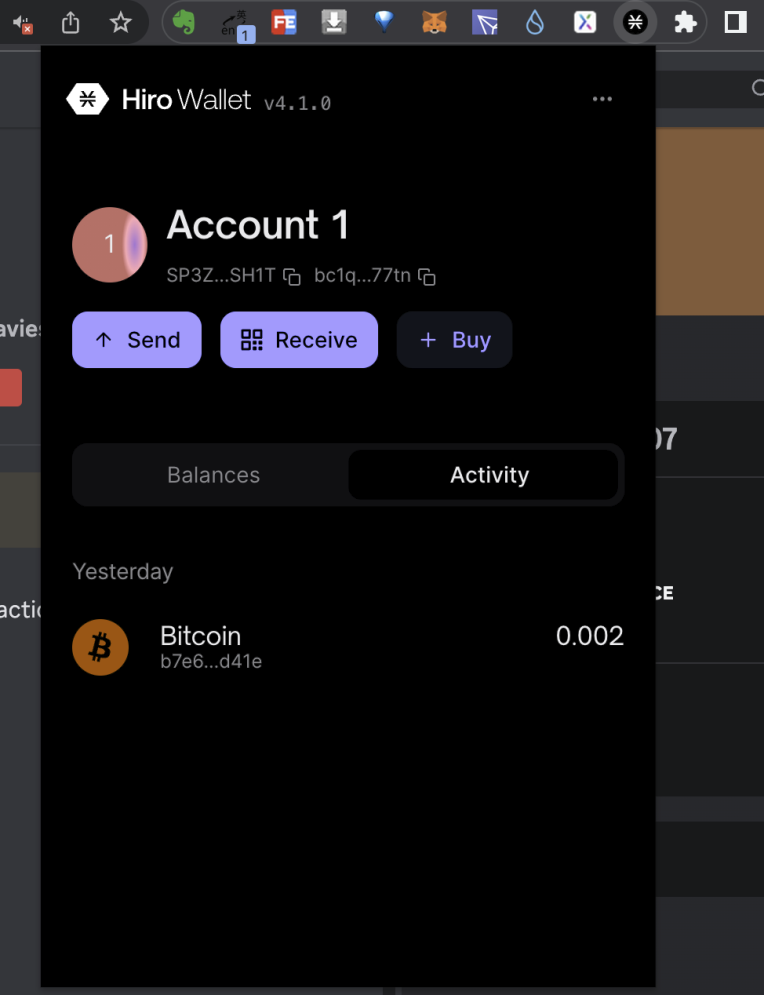Click the Send button

(137, 340)
